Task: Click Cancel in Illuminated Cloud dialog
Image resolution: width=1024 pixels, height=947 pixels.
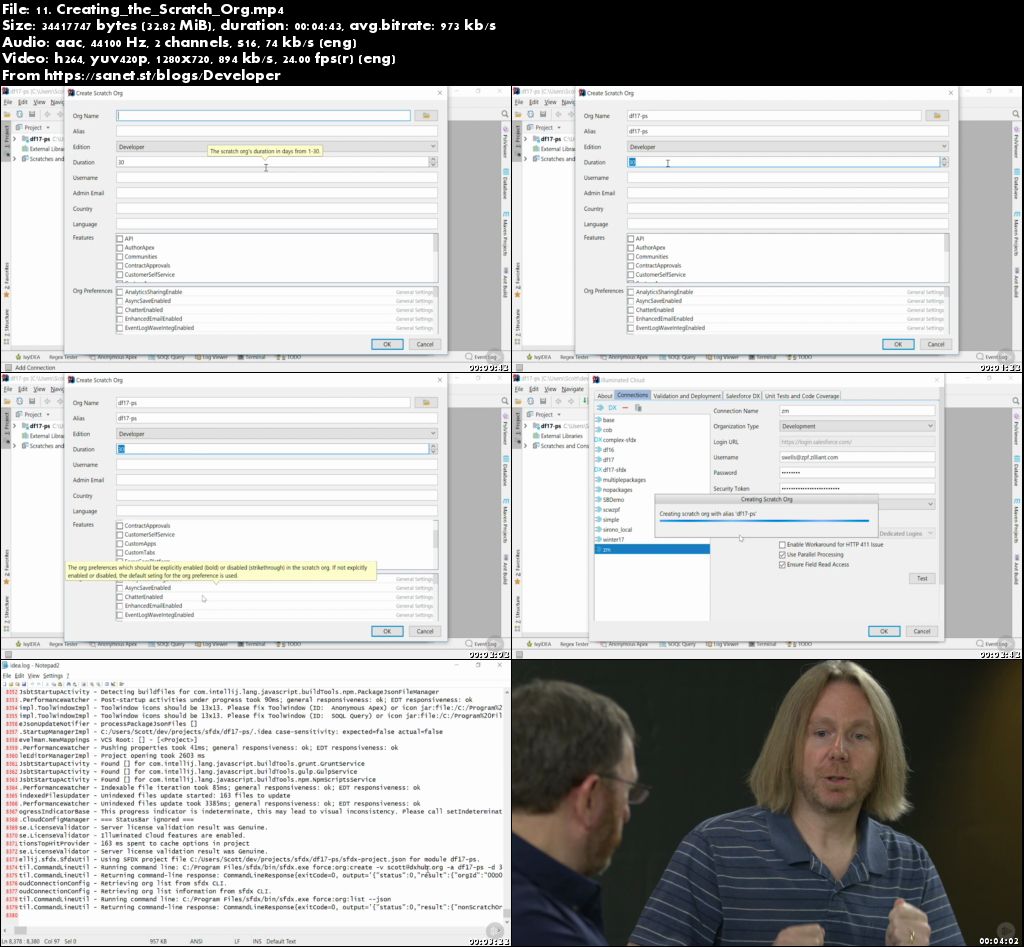Action: click(922, 632)
